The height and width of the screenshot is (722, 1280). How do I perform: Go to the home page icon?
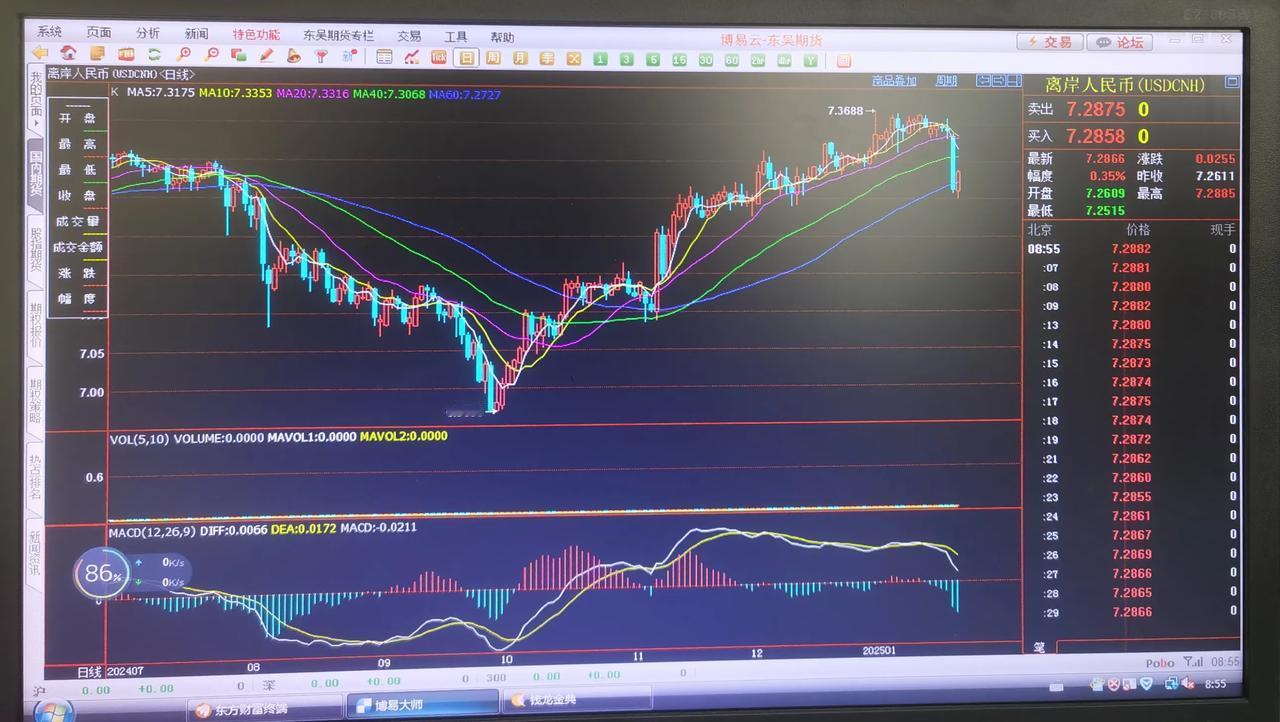(x=68, y=53)
